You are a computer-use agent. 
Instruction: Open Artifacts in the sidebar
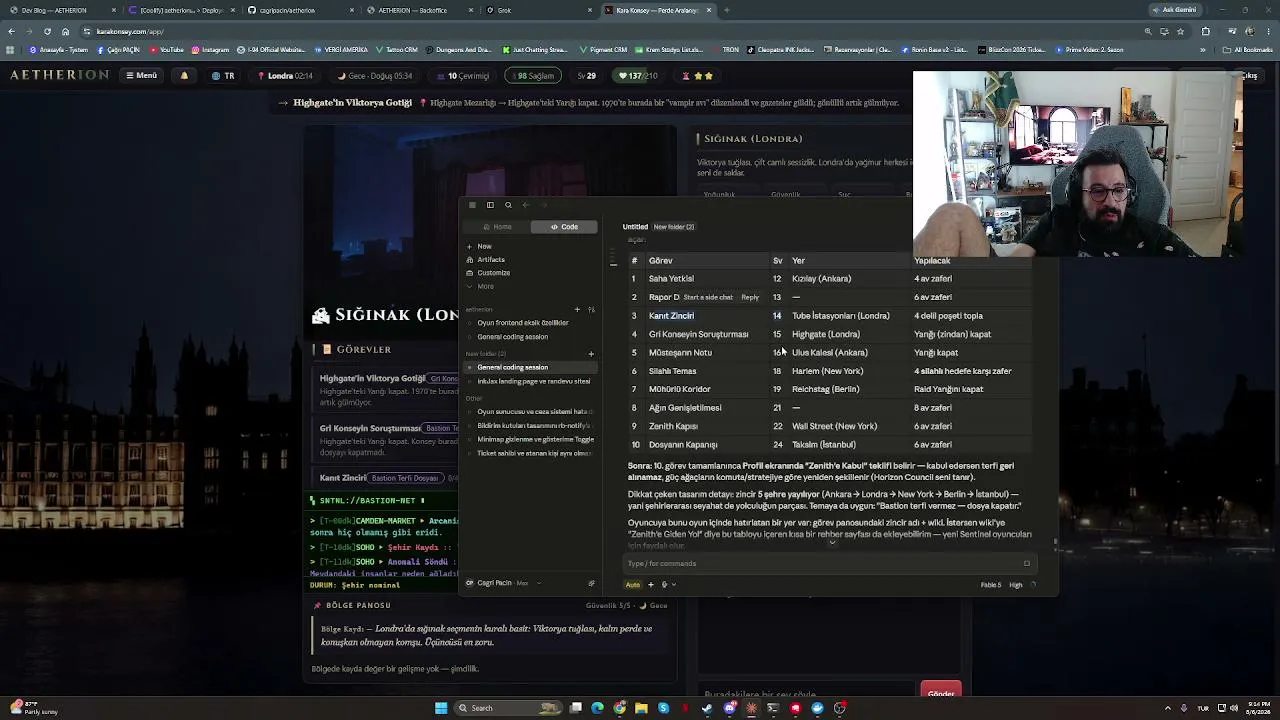tap(490, 259)
